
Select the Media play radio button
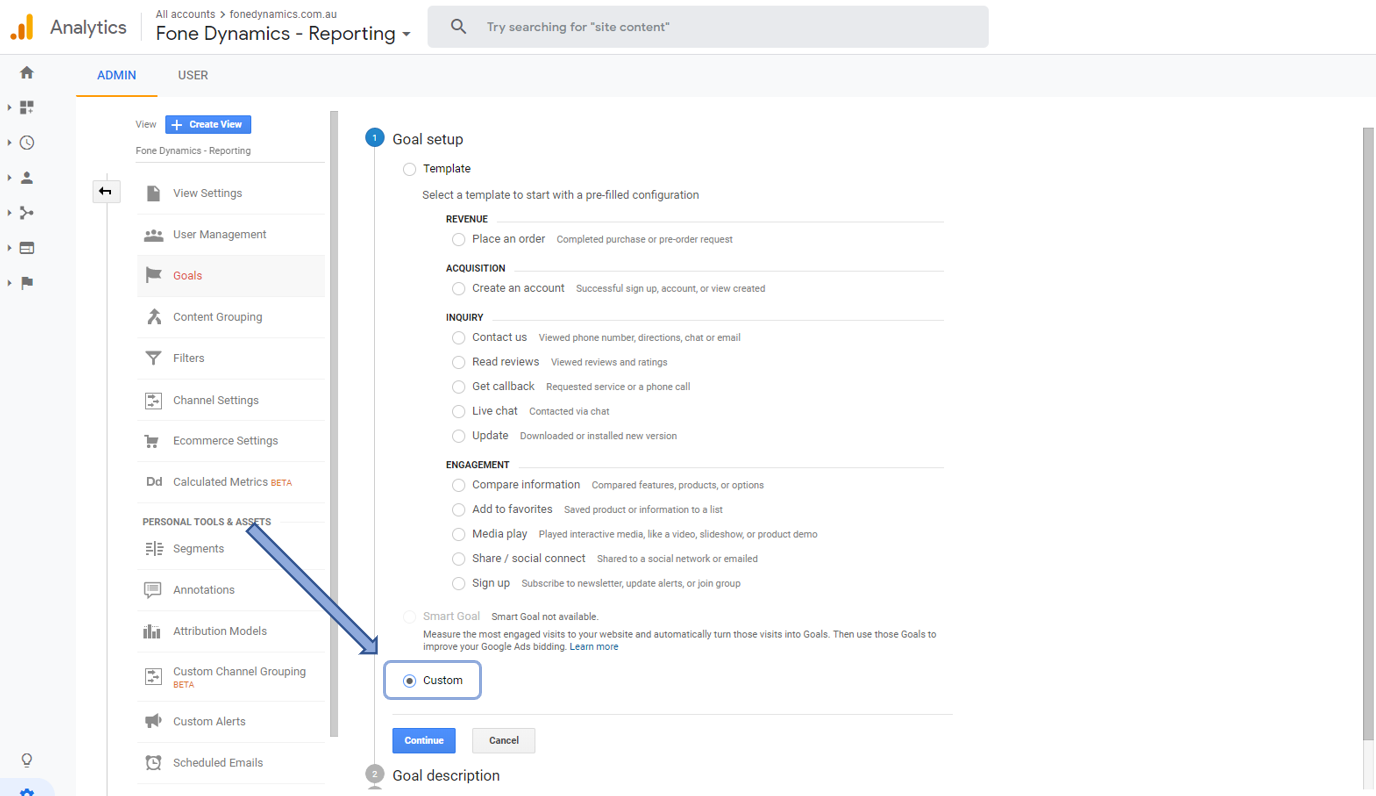coord(458,534)
